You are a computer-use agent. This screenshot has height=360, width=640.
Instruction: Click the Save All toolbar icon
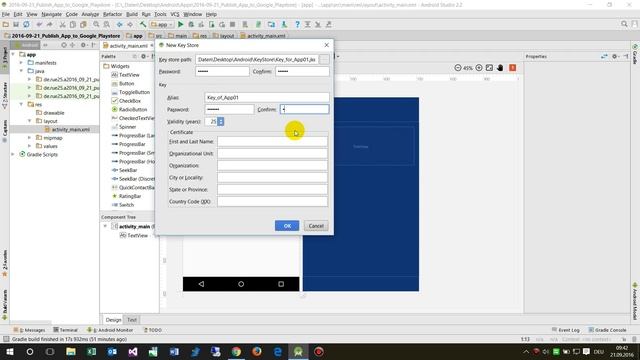click(x=16, y=24)
